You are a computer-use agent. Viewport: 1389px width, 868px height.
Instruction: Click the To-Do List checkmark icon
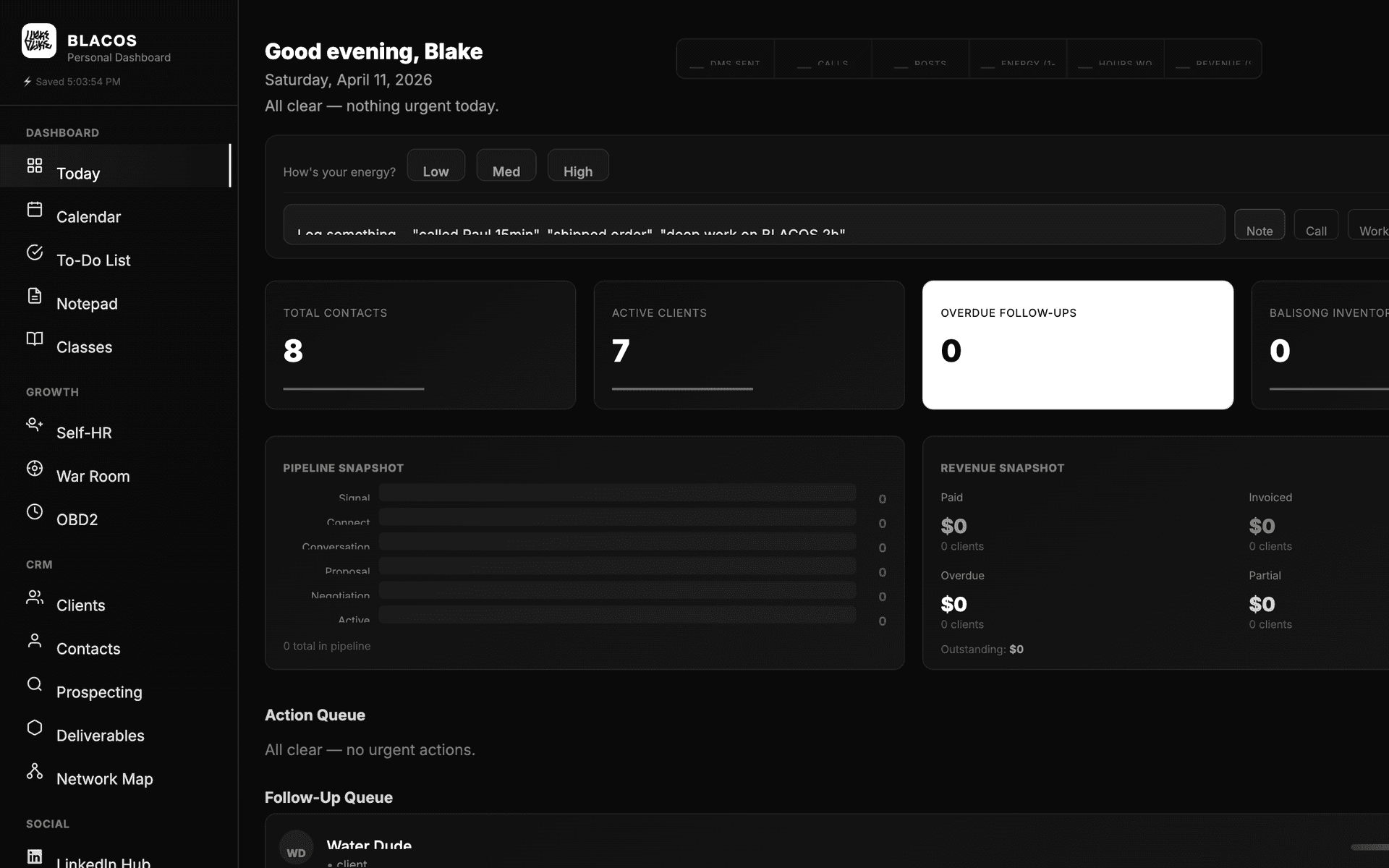pos(35,252)
